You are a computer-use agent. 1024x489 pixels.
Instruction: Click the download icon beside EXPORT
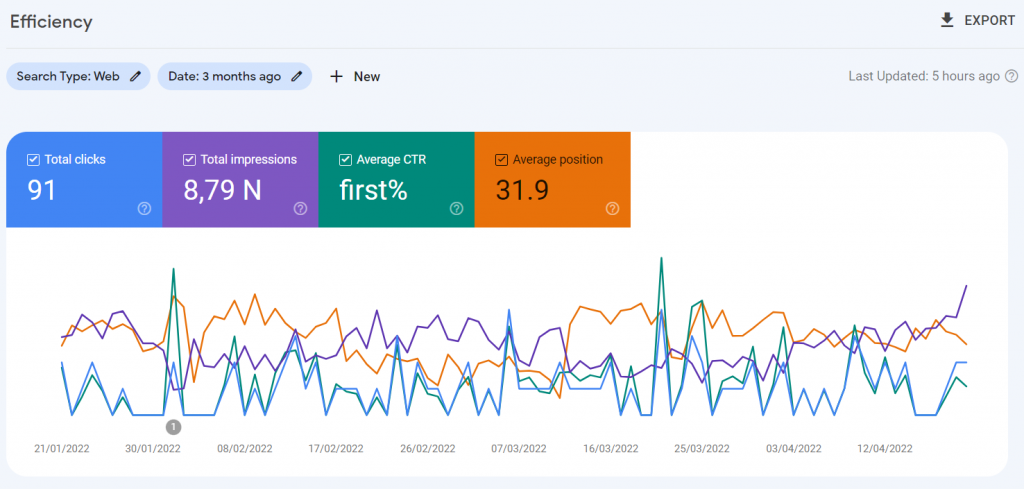[947, 21]
